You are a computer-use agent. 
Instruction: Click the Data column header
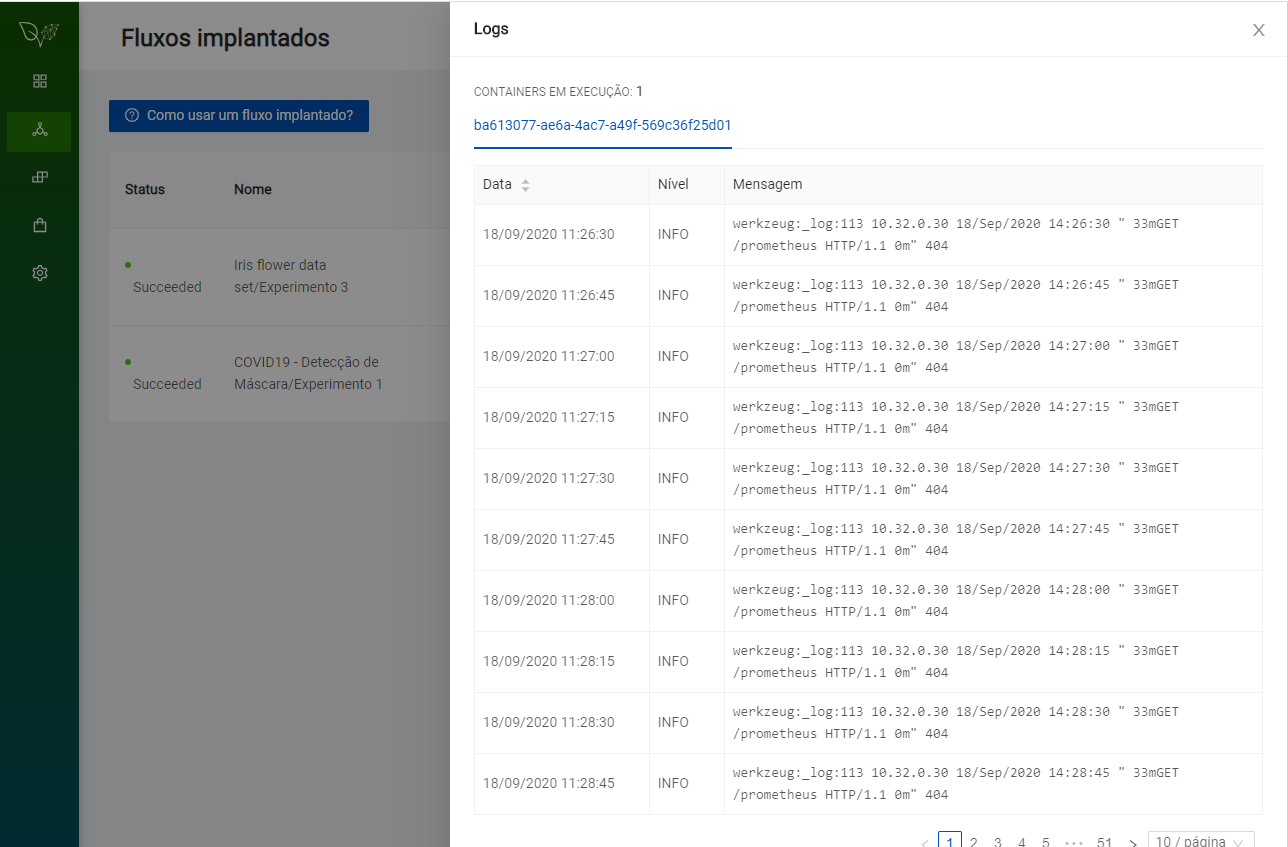coord(562,185)
